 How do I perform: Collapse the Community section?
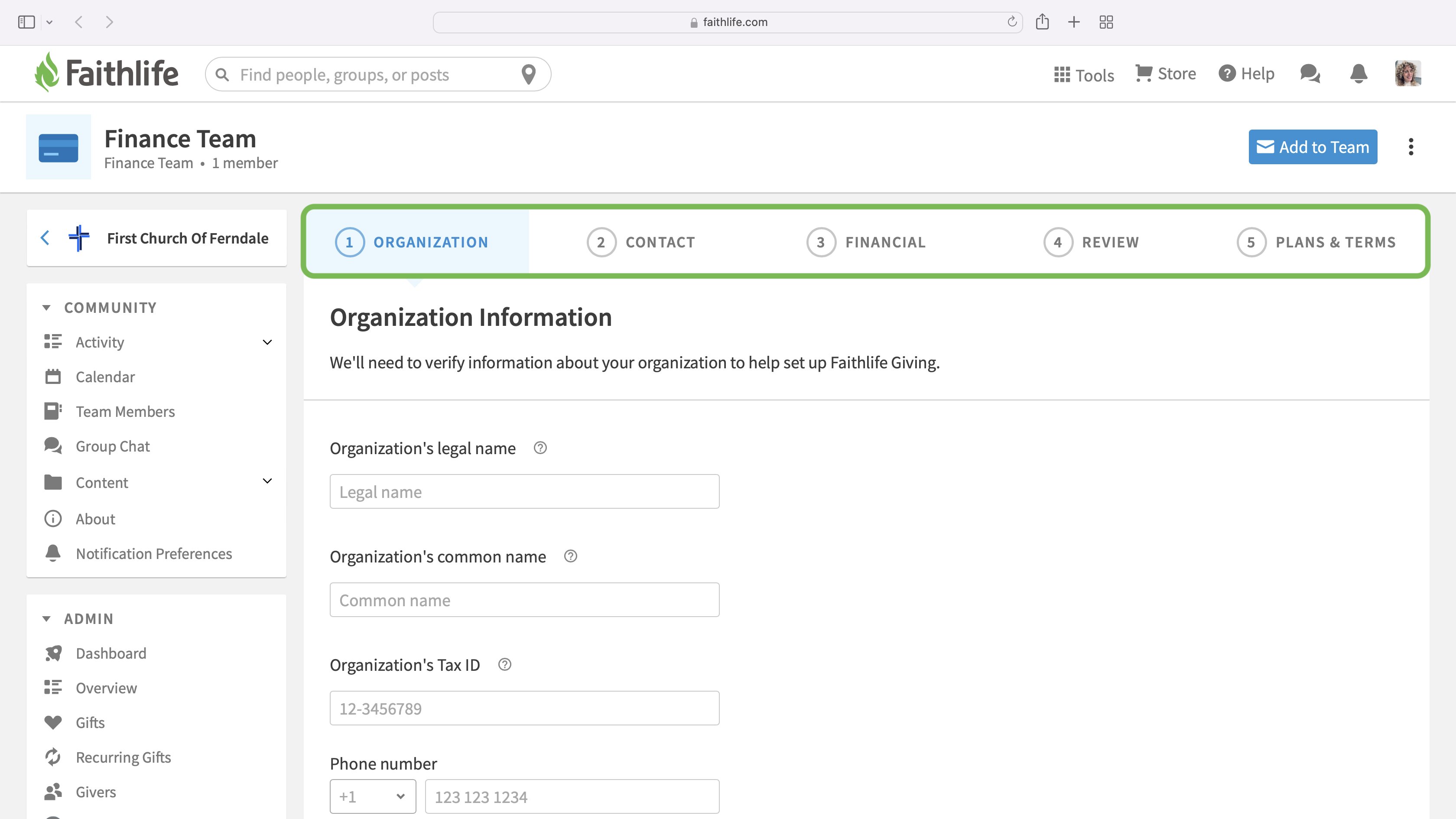47,308
